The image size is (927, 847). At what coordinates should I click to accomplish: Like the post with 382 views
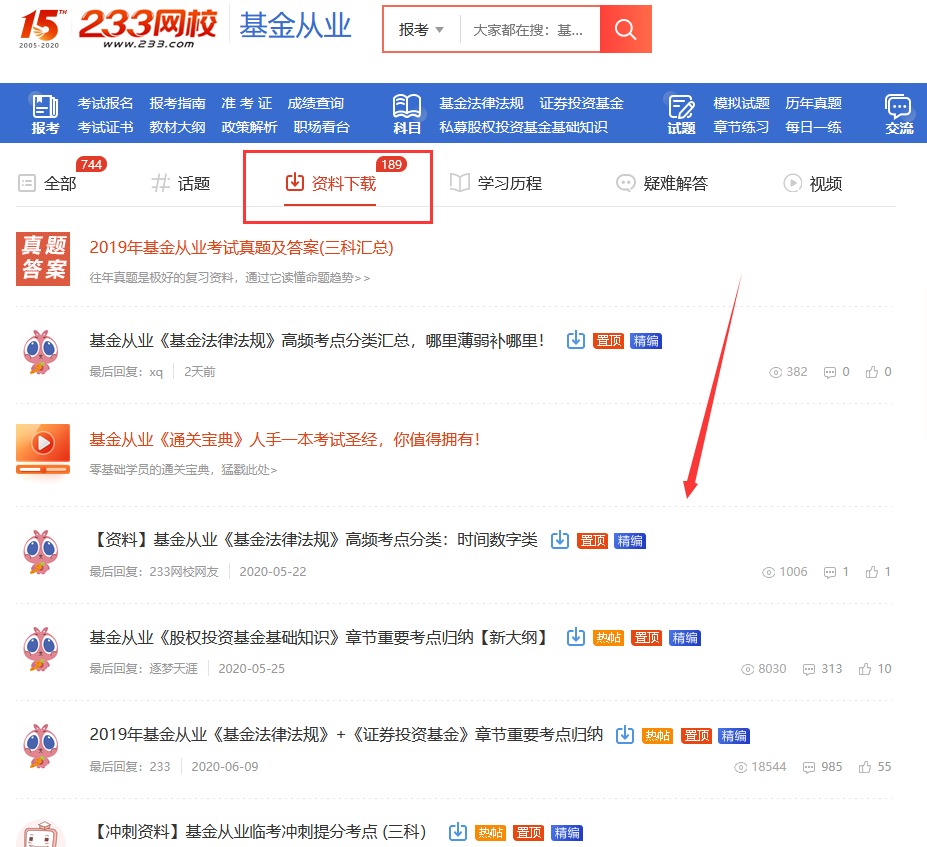[871, 372]
